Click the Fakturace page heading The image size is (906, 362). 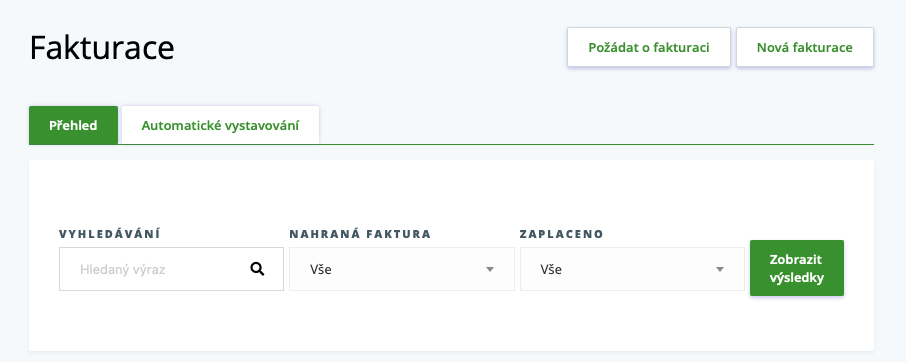point(102,47)
